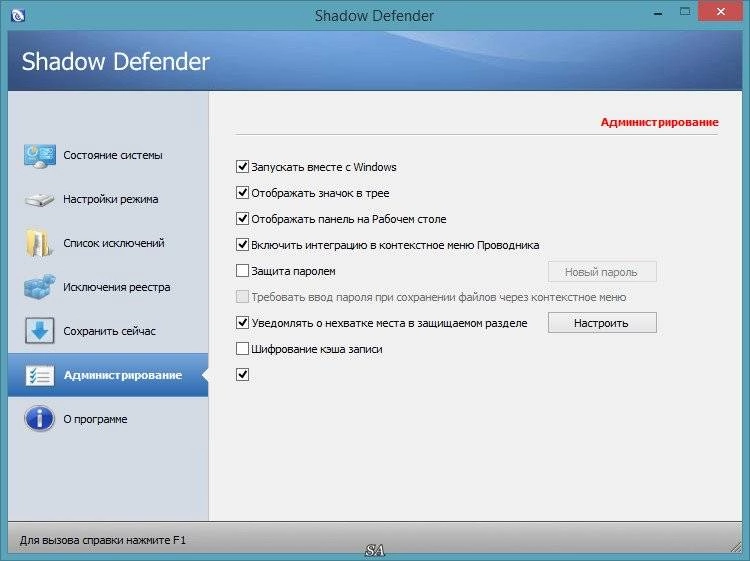
Task: Click the Administration checklist icon
Action: 39,375
